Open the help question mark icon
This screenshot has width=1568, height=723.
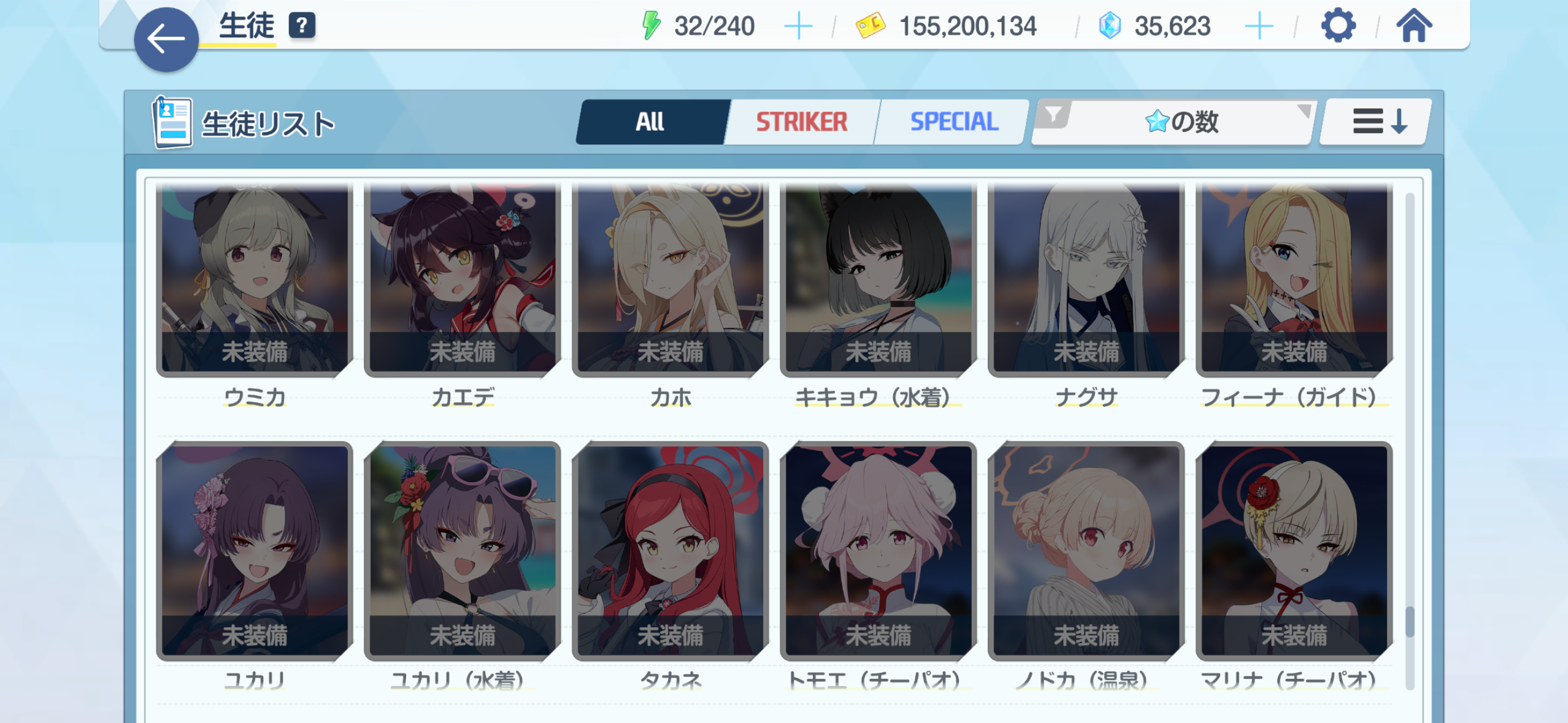coord(302,26)
